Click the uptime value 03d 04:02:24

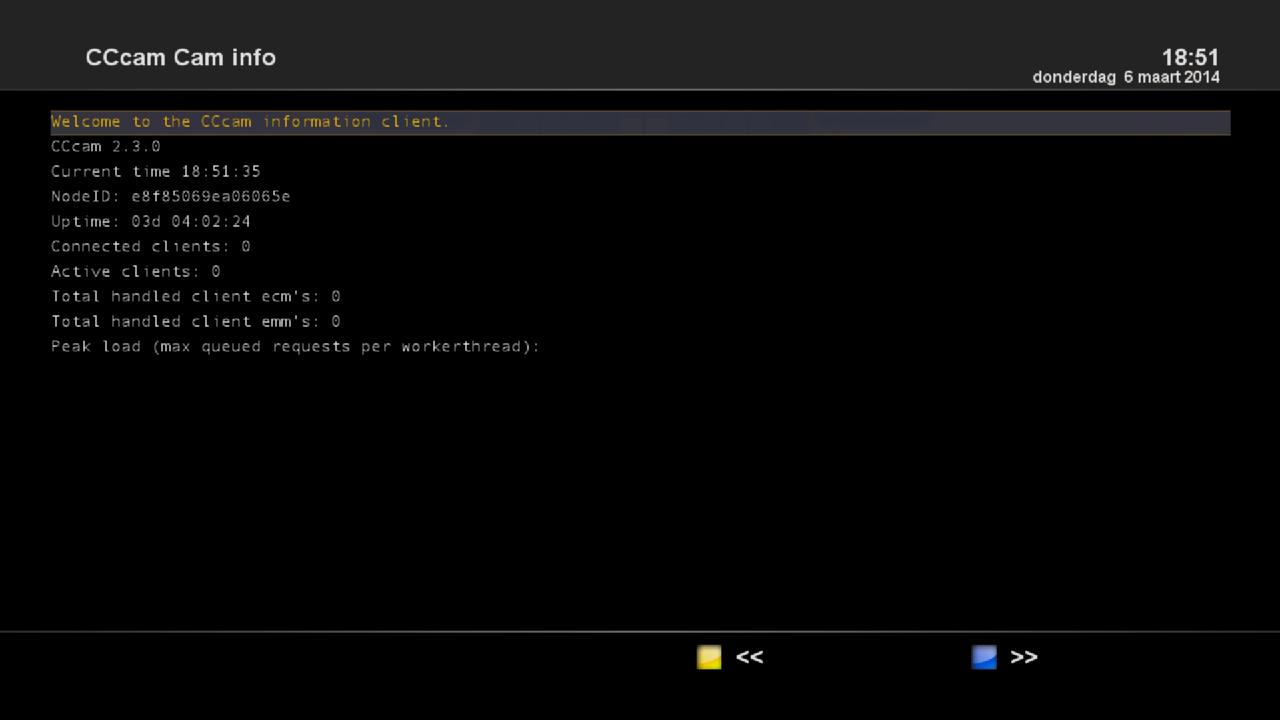point(191,222)
